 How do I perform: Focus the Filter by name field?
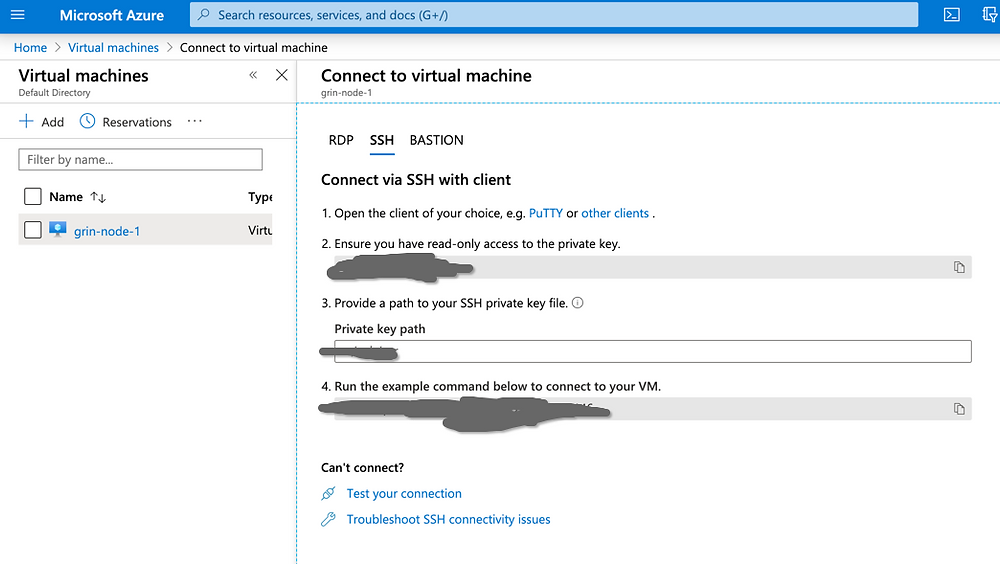140,160
